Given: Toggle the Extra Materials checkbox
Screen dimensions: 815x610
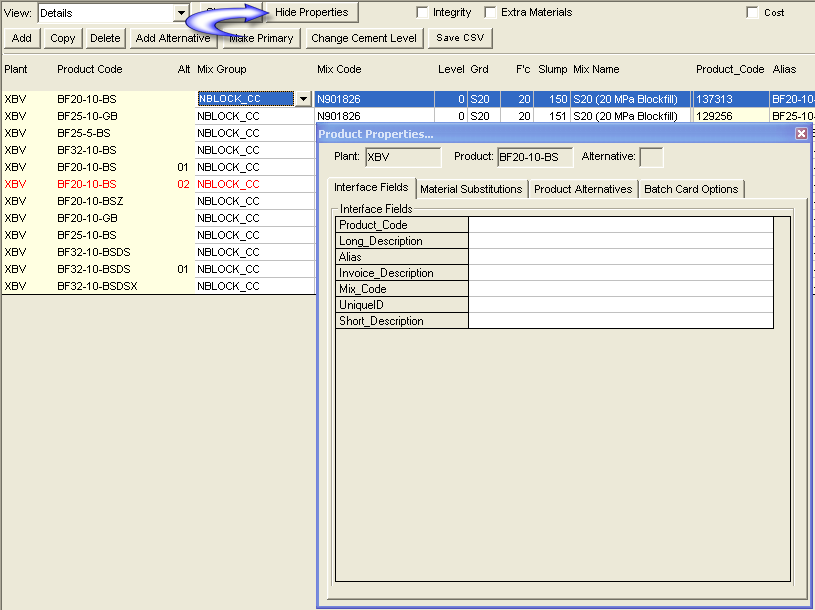Looking at the screenshot, I should tap(491, 13).
